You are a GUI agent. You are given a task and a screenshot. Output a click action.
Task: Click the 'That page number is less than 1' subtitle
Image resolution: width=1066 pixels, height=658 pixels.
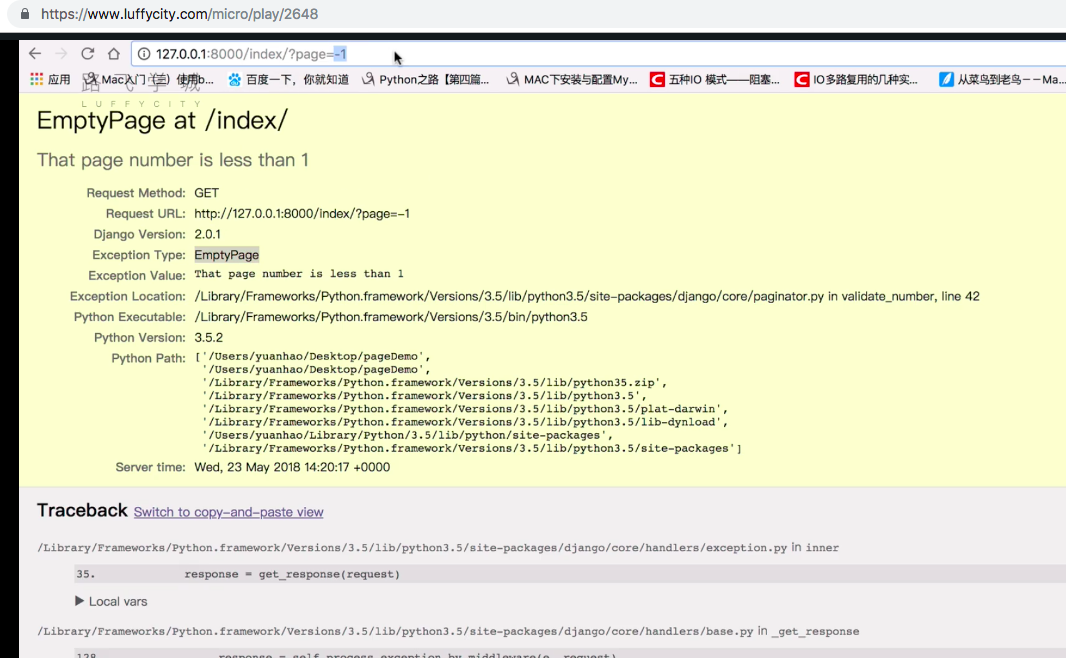click(173, 160)
